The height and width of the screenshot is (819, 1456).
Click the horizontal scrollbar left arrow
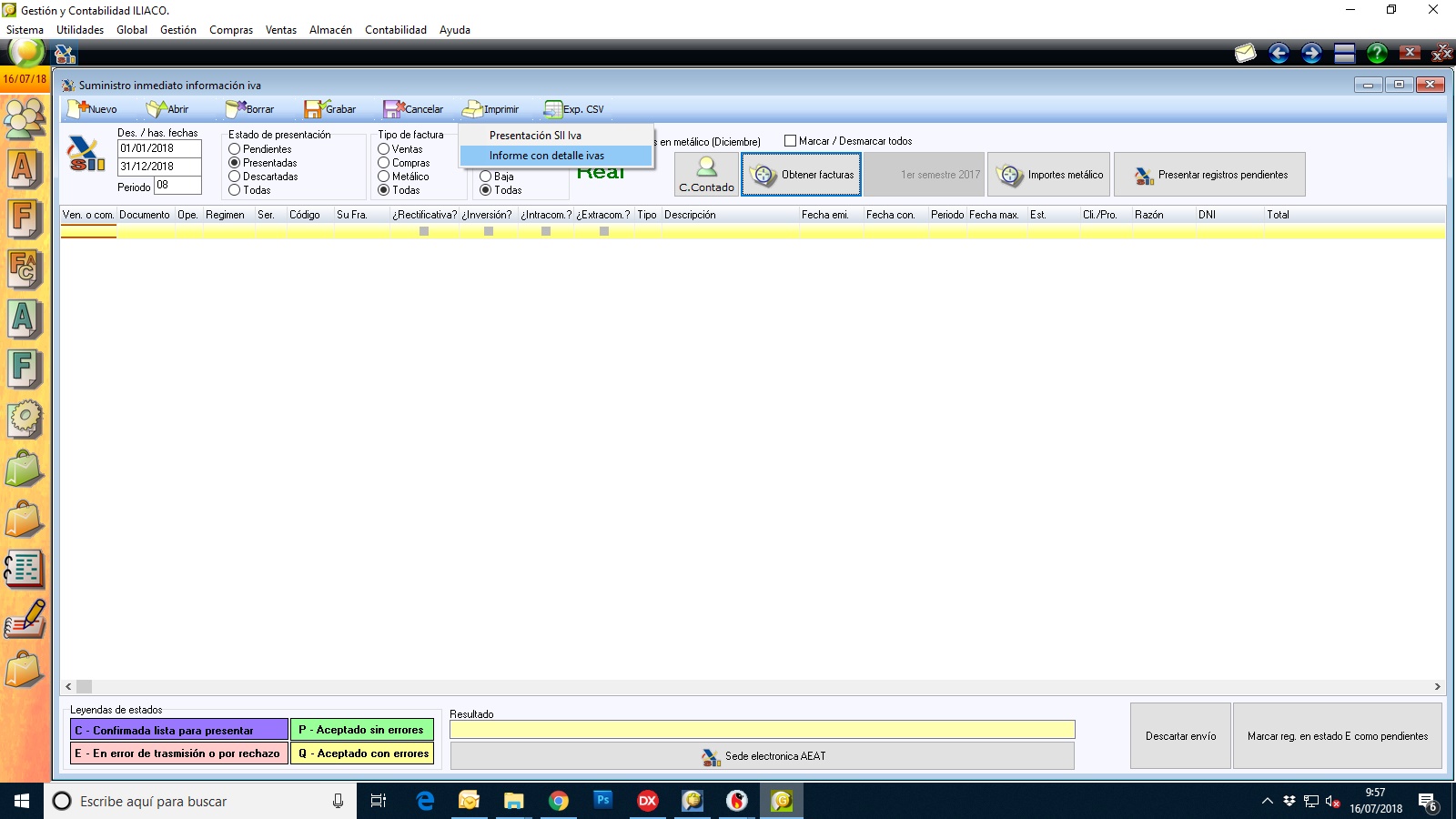click(x=68, y=687)
